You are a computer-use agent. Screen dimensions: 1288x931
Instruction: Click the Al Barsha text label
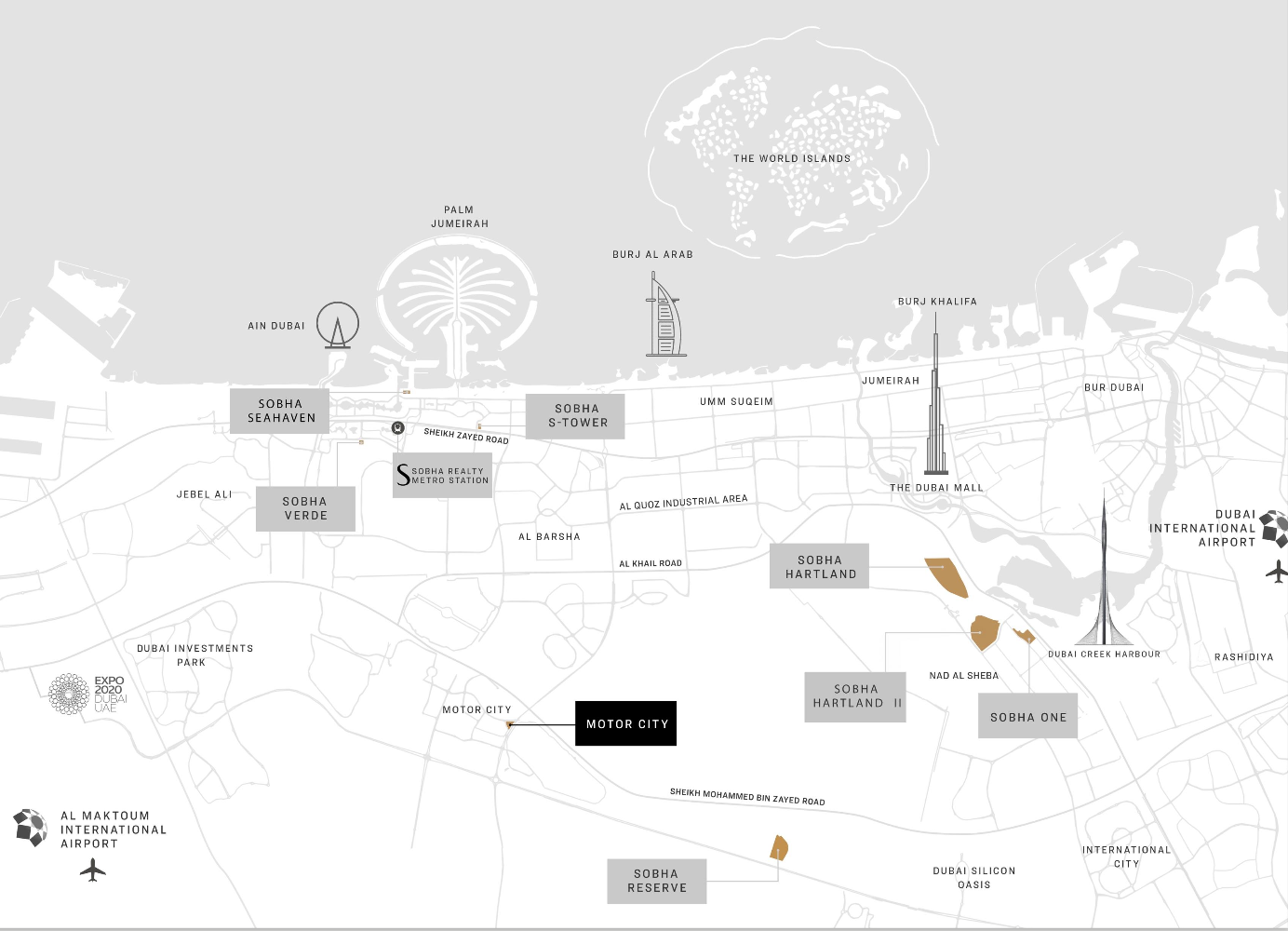tap(549, 537)
